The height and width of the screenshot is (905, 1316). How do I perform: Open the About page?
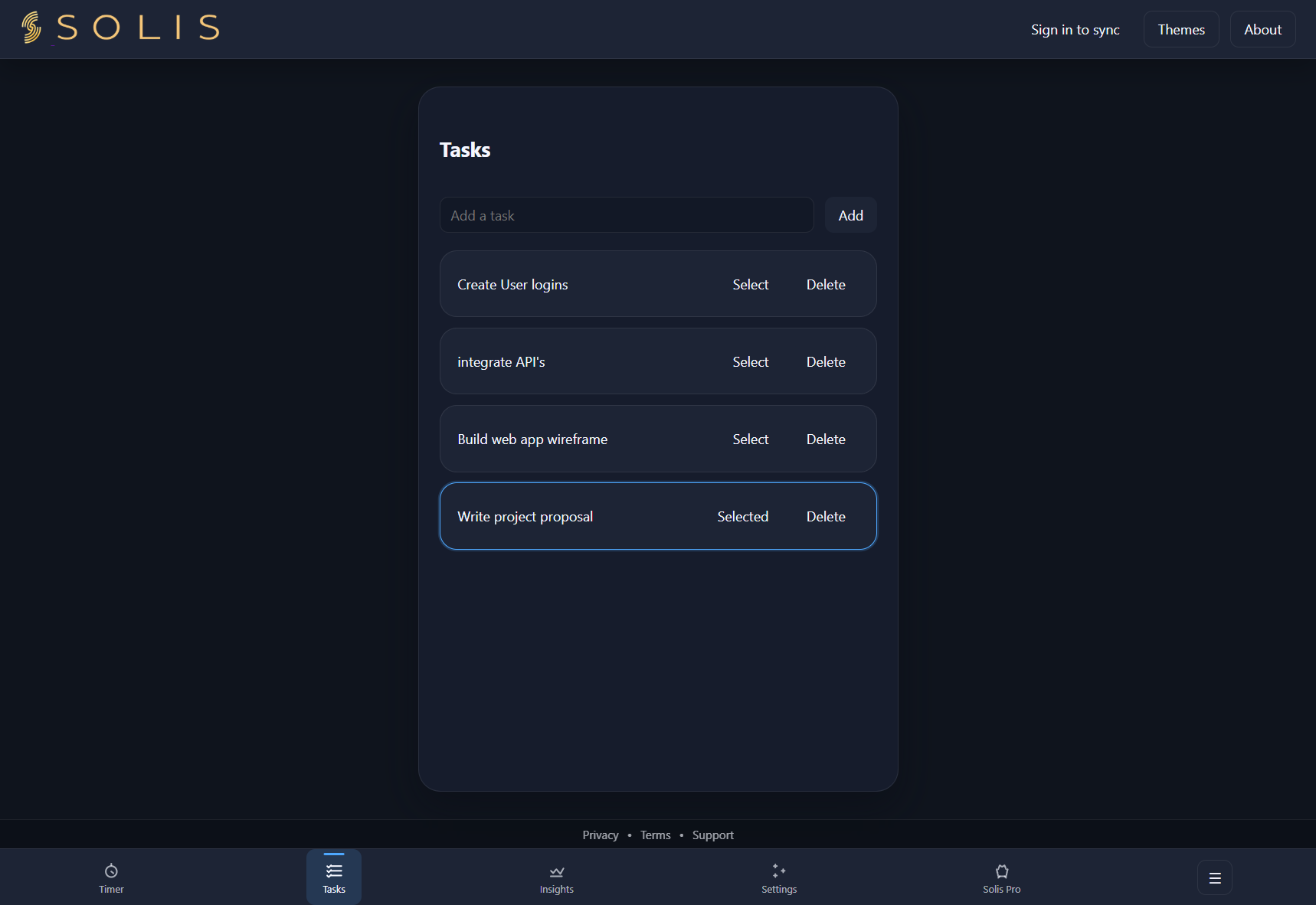(x=1262, y=29)
